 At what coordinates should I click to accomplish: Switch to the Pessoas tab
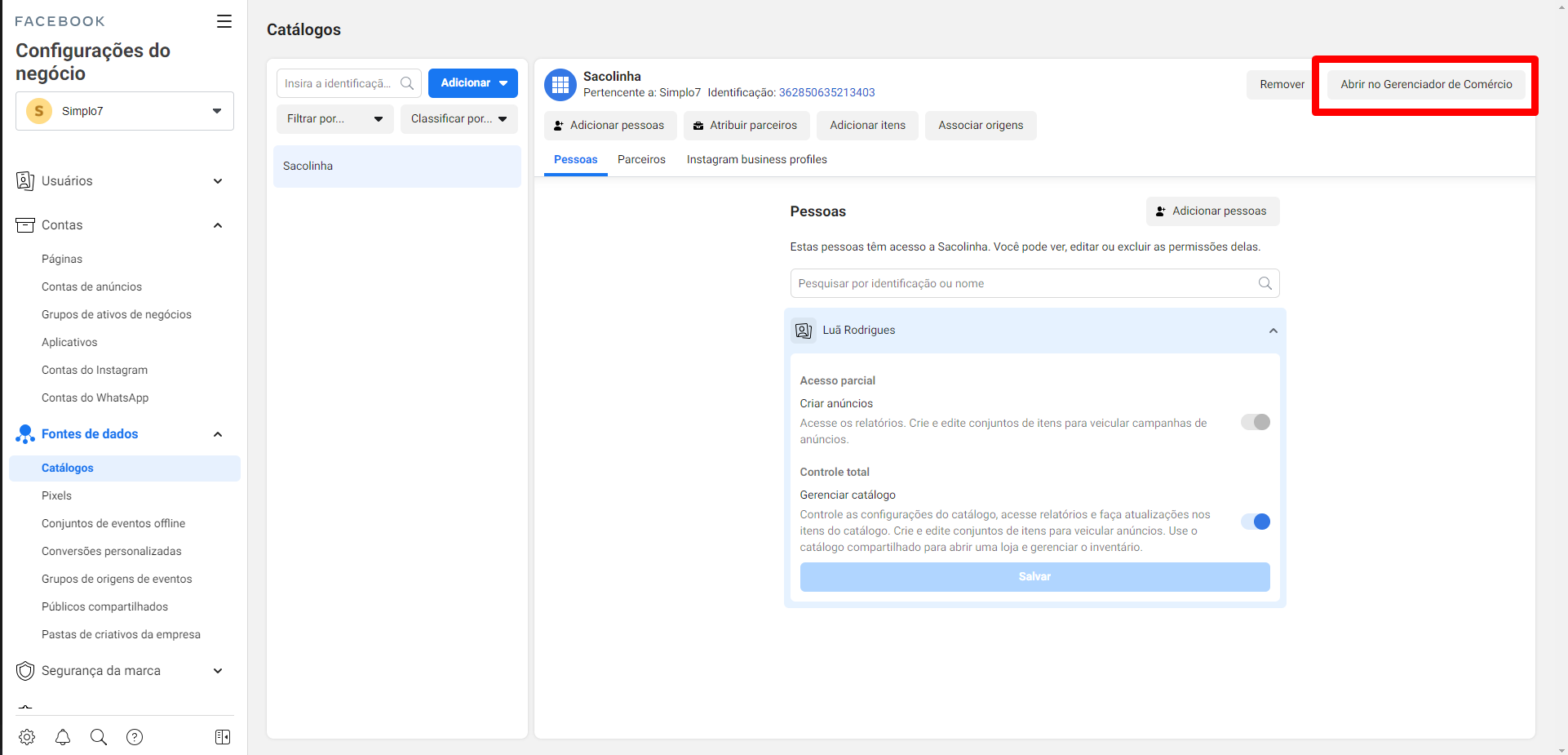576,160
